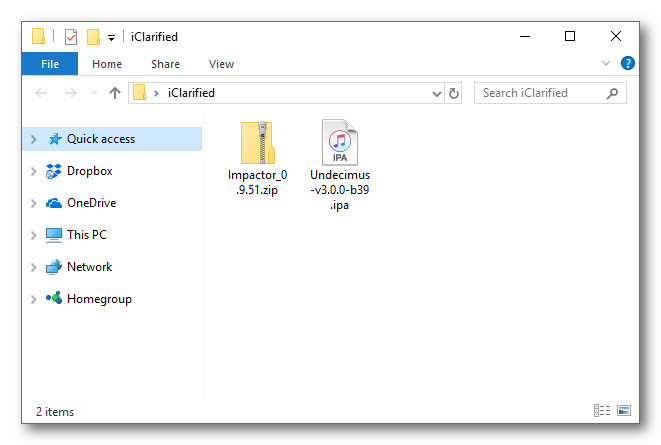Click the search magnifier icon
Screen dimensions: 661x445
612,93
